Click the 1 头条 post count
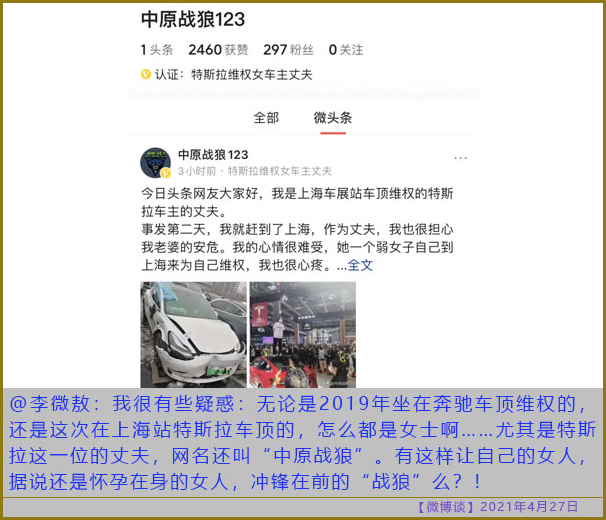606x520 pixels. click(157, 50)
